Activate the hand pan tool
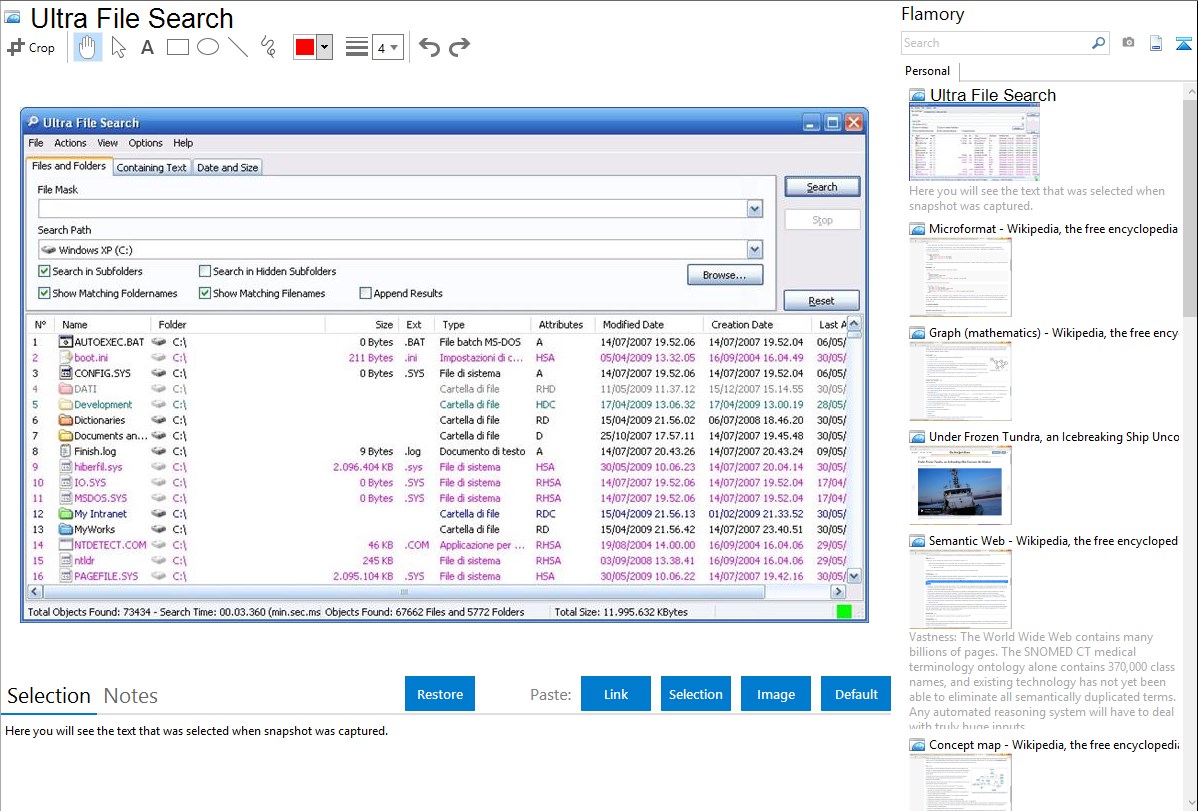1198x811 pixels. [x=88, y=47]
